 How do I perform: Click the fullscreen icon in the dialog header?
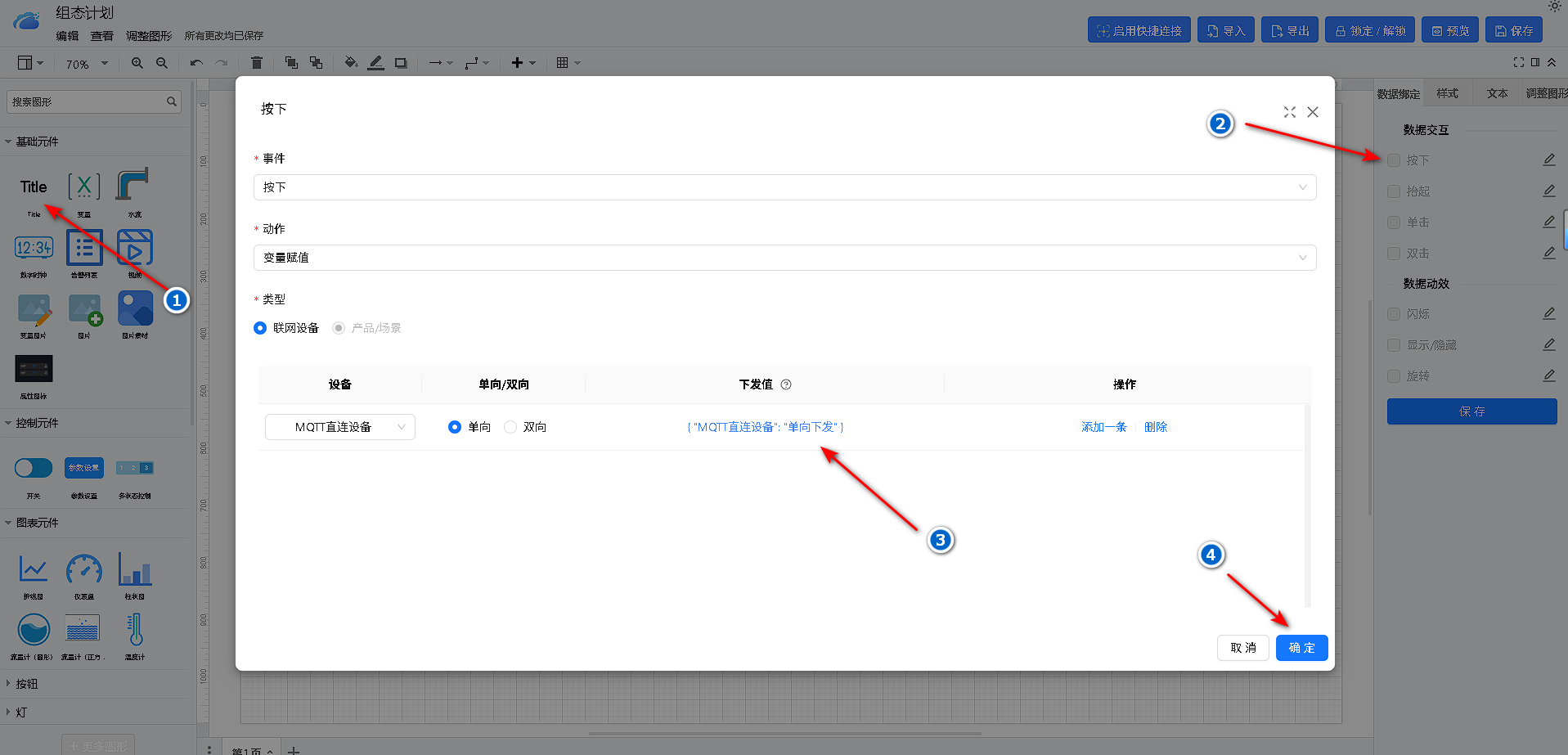(x=1289, y=112)
